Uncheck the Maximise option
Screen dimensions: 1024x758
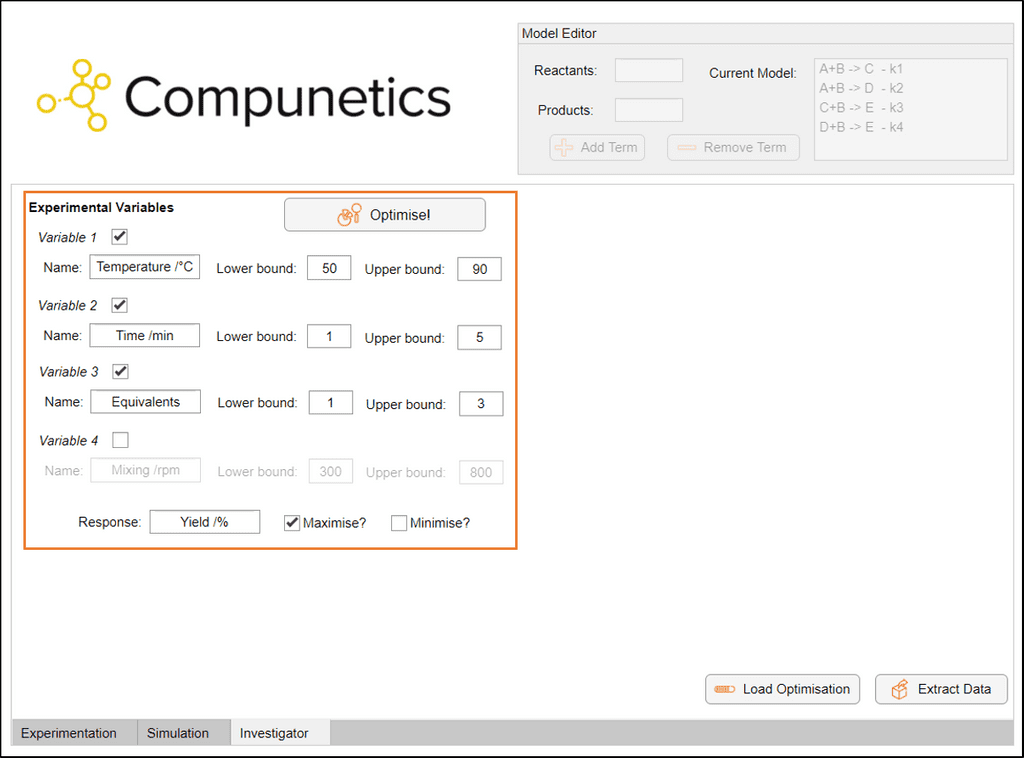click(291, 522)
